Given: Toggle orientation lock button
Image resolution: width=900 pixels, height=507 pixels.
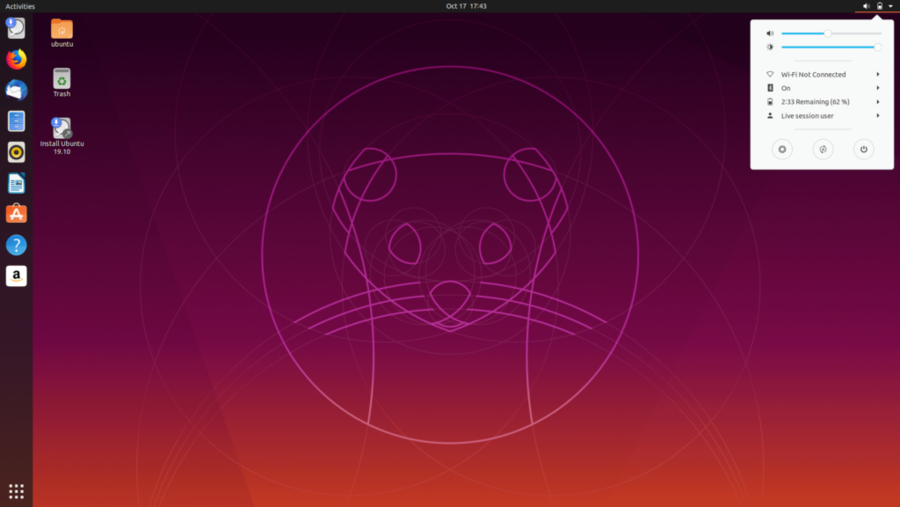Looking at the screenshot, I should point(823,149).
